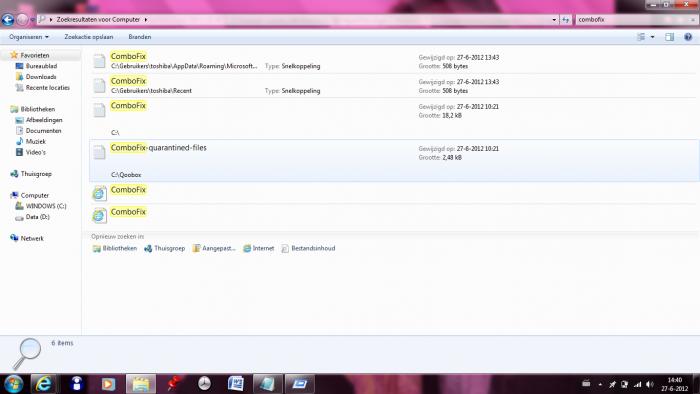This screenshot has height=394, width=700.
Task: Click file icon of ComboFix-quarantined-files
Action: click(x=99, y=152)
